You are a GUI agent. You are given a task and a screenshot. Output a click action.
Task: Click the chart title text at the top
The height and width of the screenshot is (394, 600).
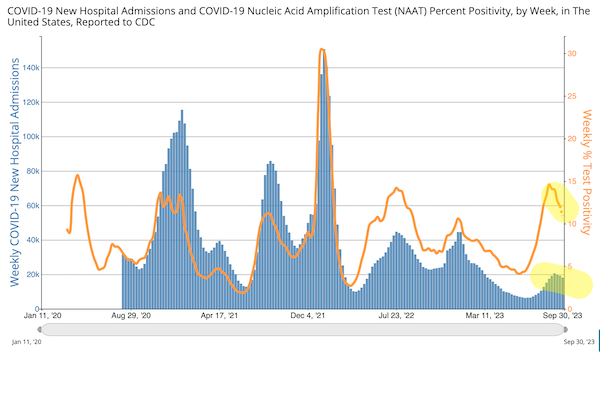point(298,16)
